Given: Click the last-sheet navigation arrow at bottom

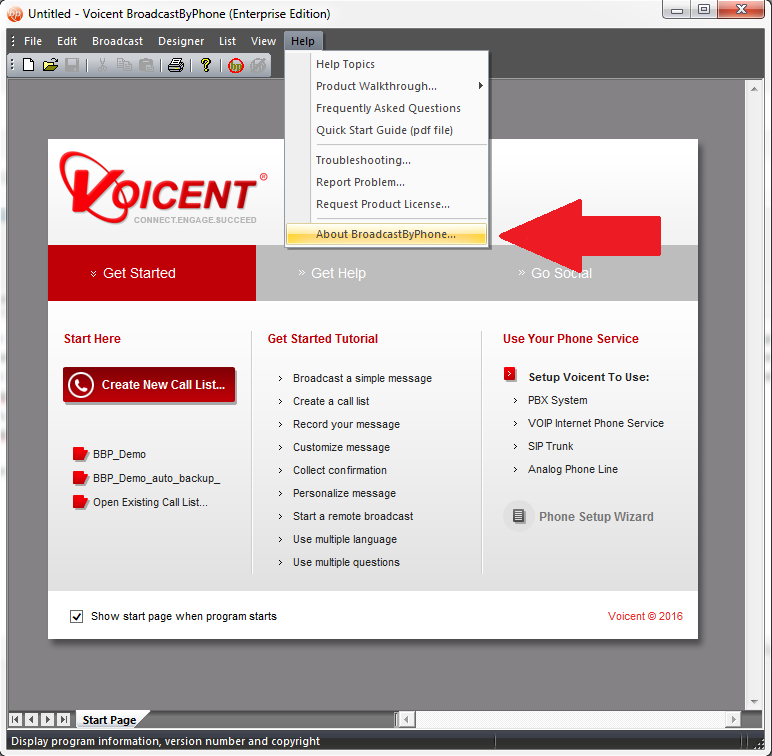Looking at the screenshot, I should (x=64, y=719).
